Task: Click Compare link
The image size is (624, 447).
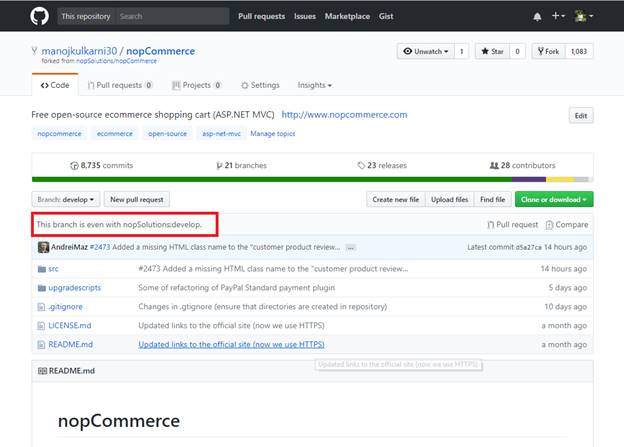Action: [567, 225]
